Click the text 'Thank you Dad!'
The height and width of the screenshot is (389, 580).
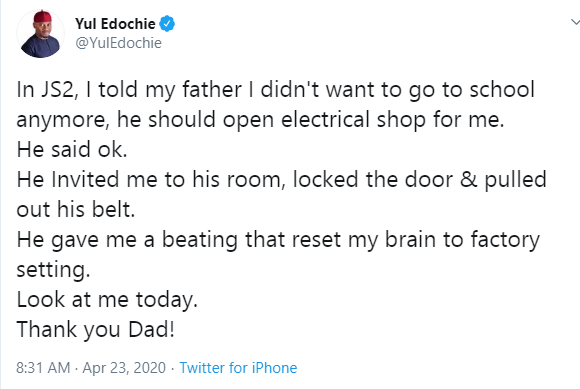tap(95, 329)
